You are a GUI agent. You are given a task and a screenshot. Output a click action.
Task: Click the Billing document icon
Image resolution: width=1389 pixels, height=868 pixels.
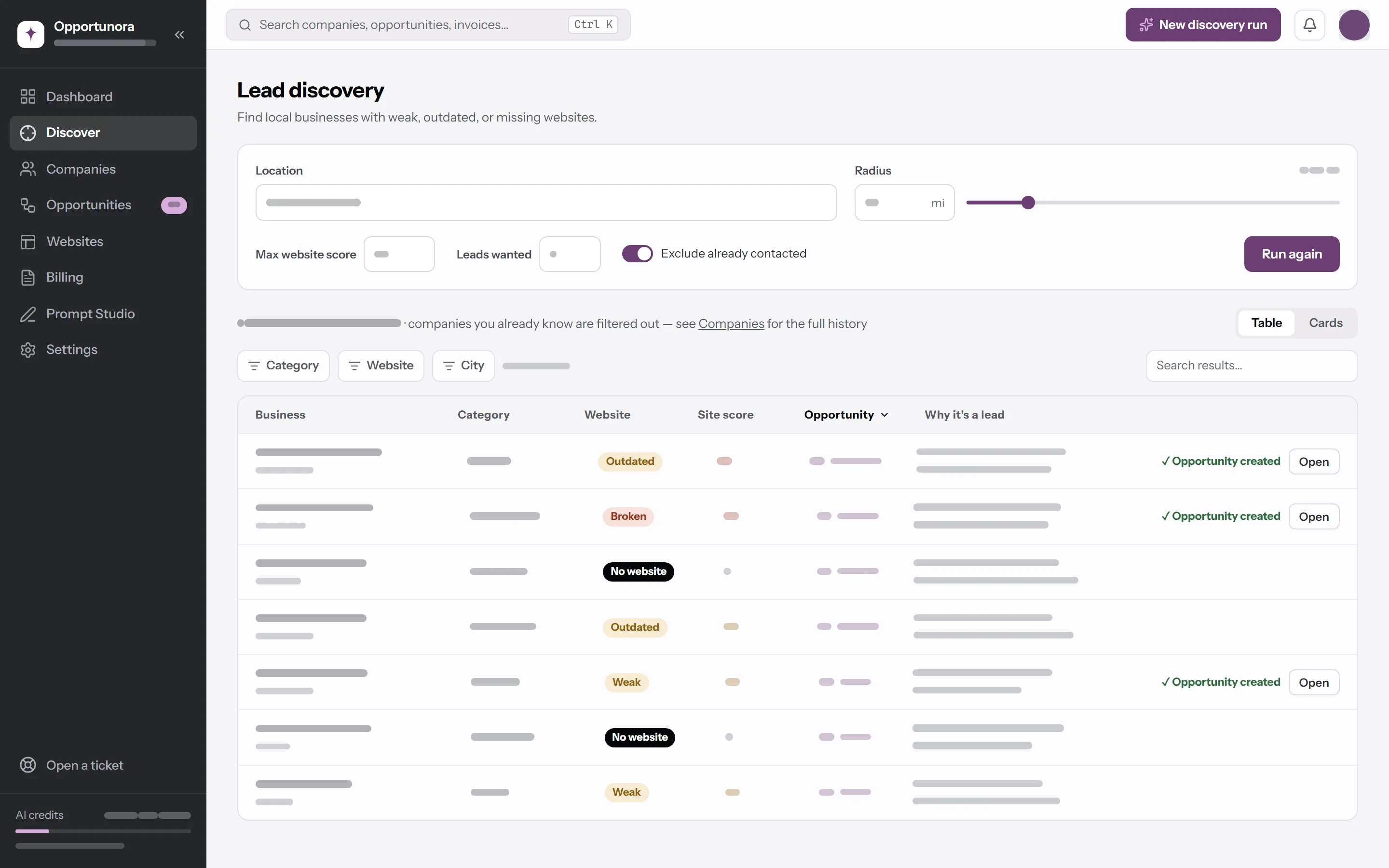click(x=27, y=277)
